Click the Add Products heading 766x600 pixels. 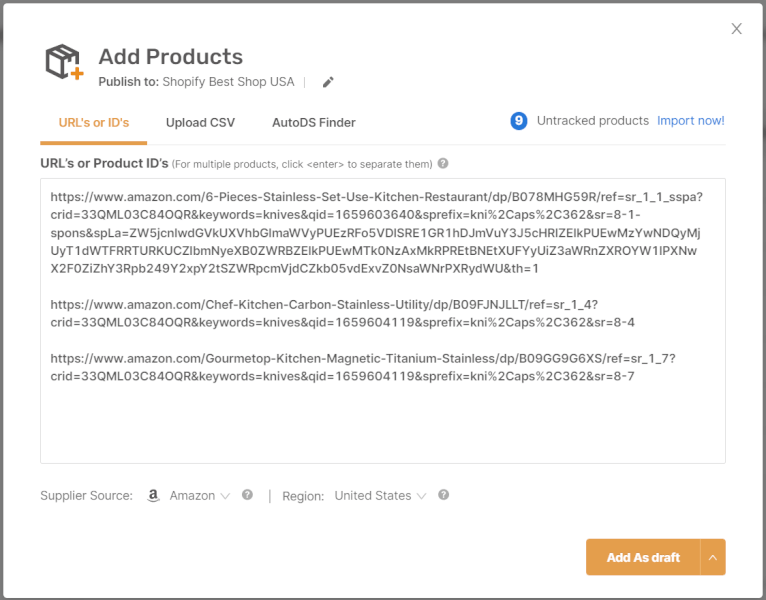pos(170,57)
